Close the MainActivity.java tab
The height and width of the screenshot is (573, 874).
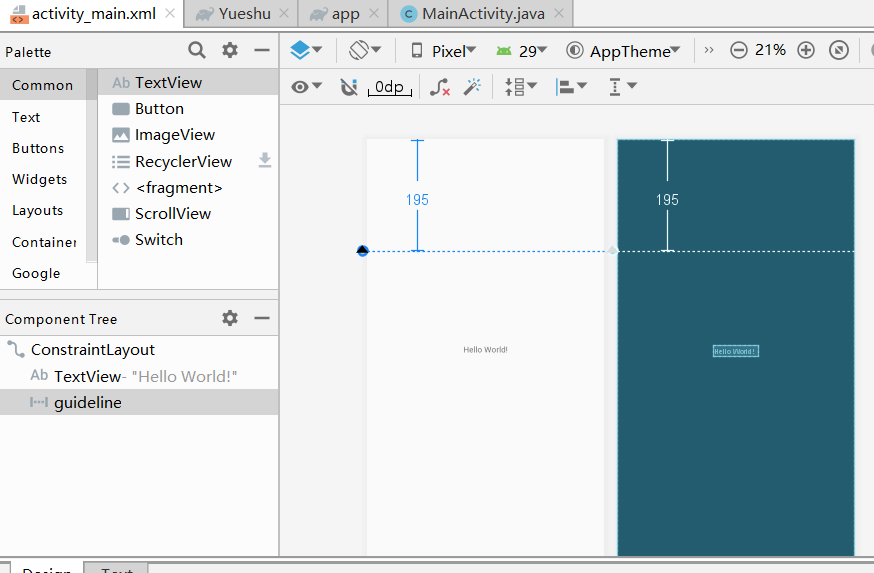(559, 13)
